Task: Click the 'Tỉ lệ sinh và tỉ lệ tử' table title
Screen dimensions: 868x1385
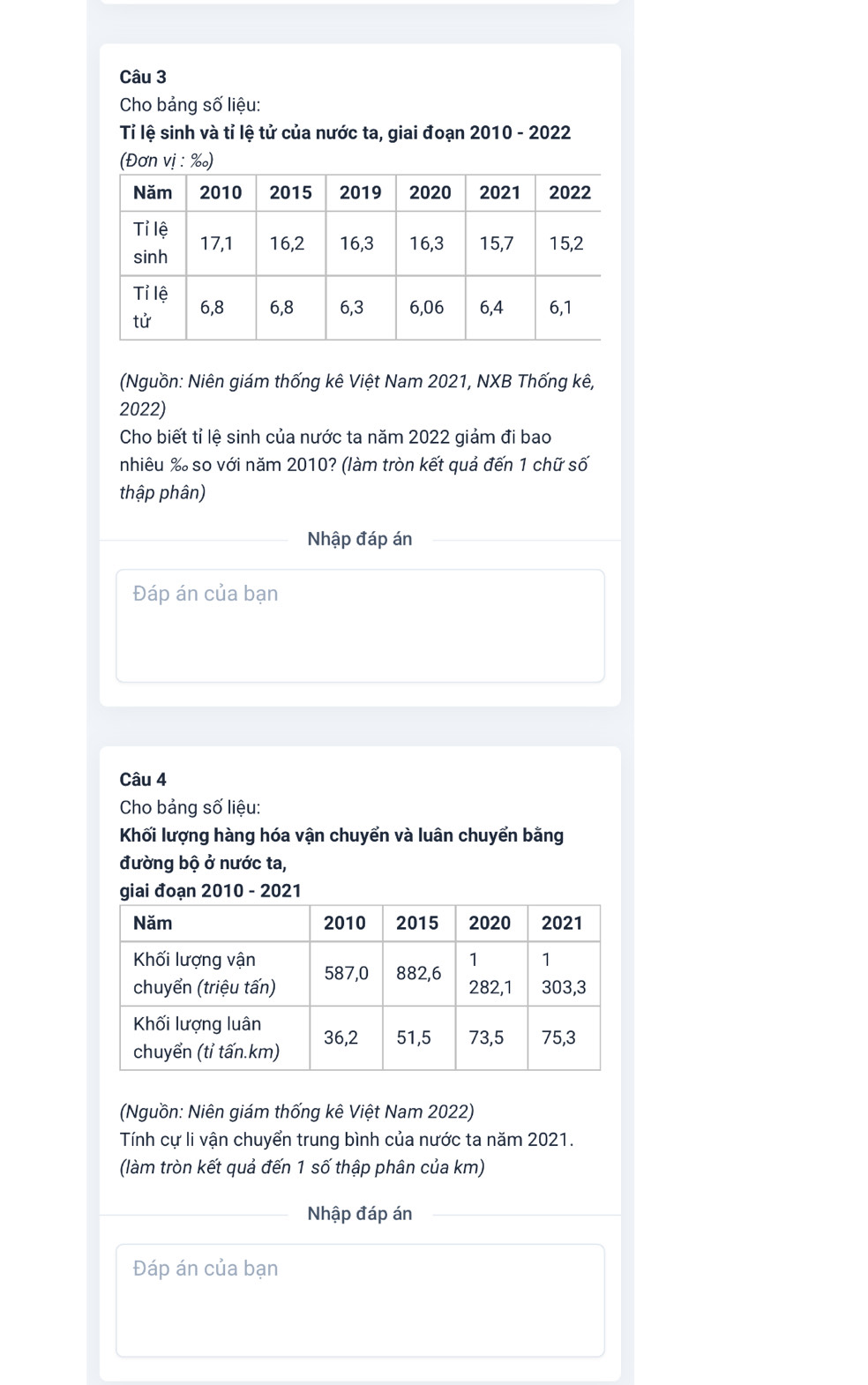Action: click(x=346, y=133)
